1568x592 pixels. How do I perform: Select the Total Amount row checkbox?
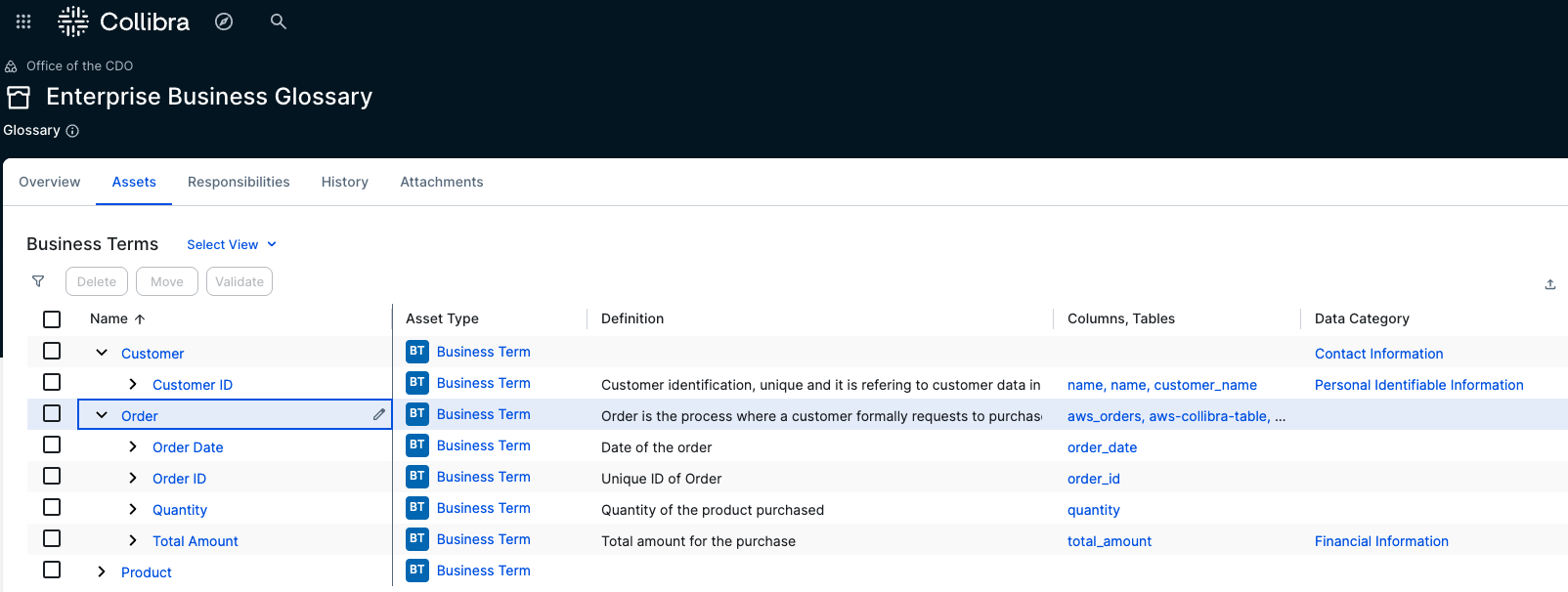tap(52, 538)
